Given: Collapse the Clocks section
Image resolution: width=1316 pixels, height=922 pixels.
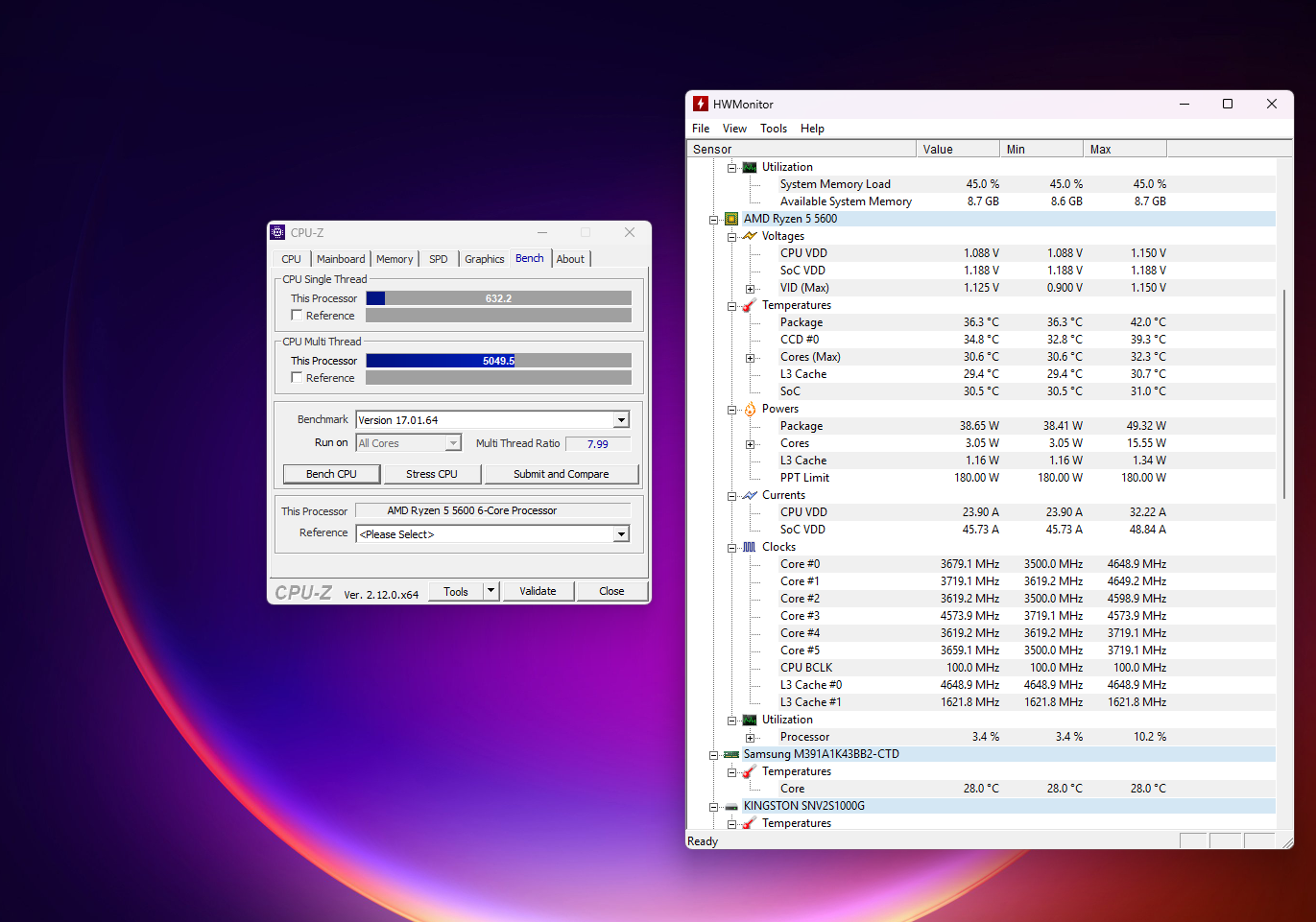Looking at the screenshot, I should coord(731,548).
